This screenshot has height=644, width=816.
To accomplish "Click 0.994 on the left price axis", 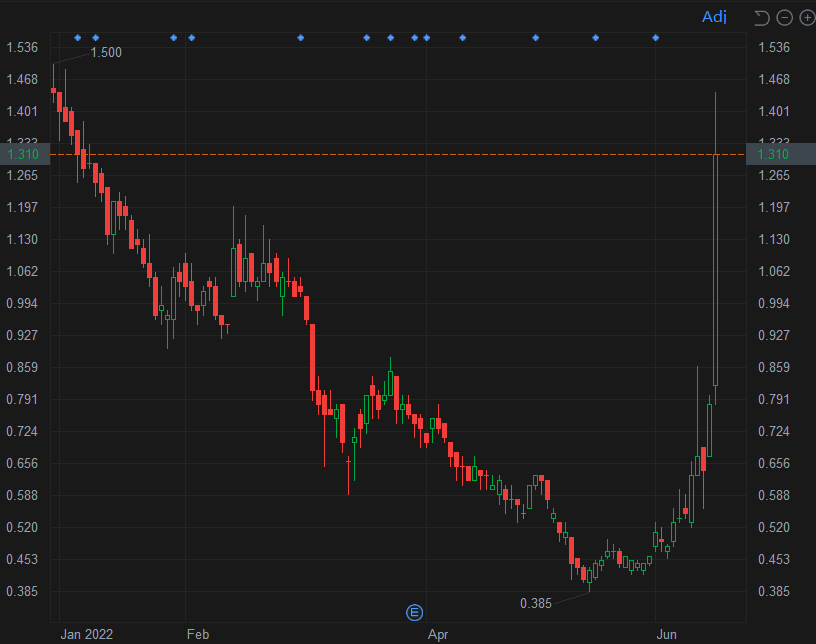I will point(22,303).
